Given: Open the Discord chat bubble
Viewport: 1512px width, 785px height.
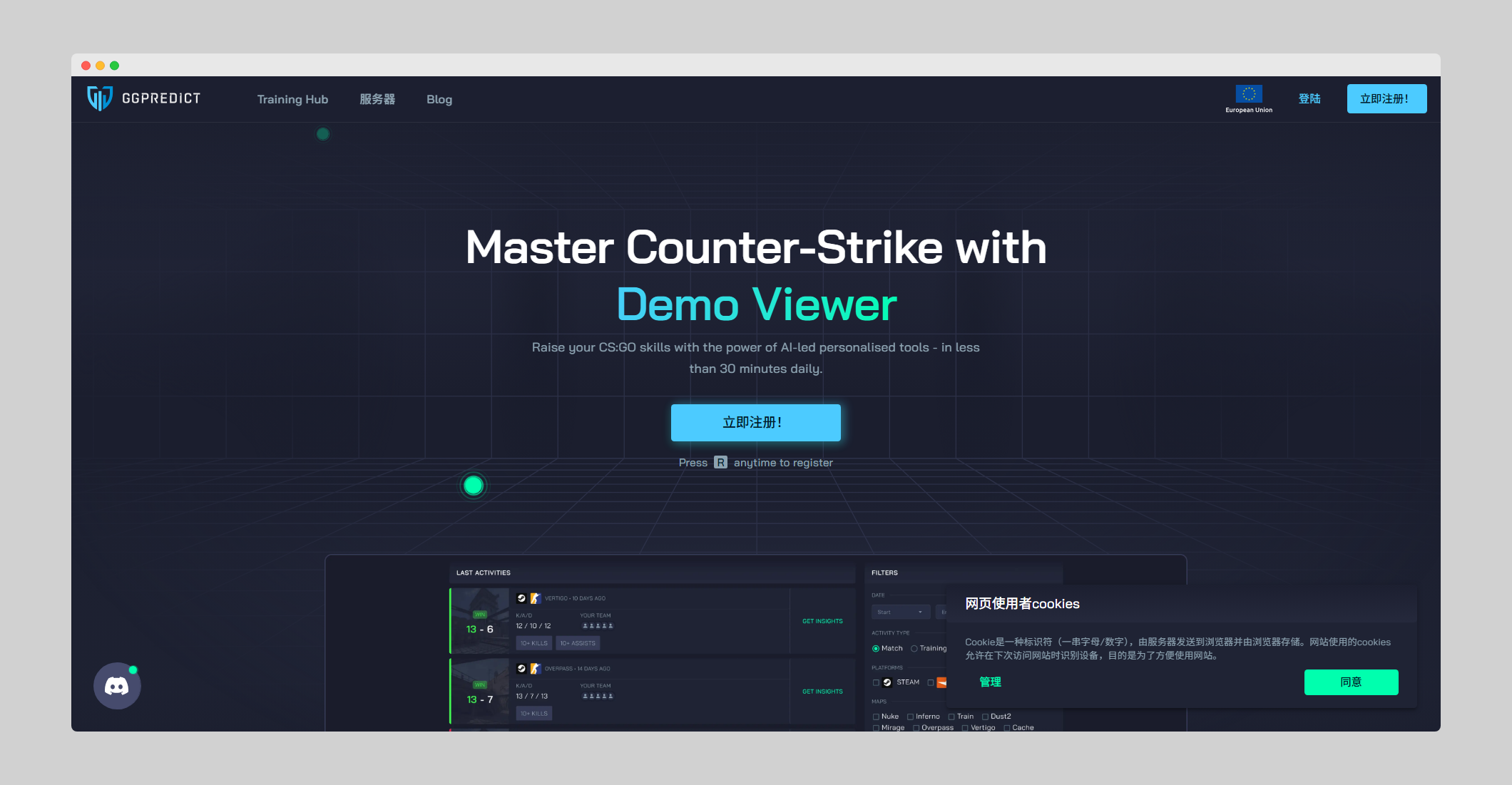Looking at the screenshot, I should [x=117, y=686].
